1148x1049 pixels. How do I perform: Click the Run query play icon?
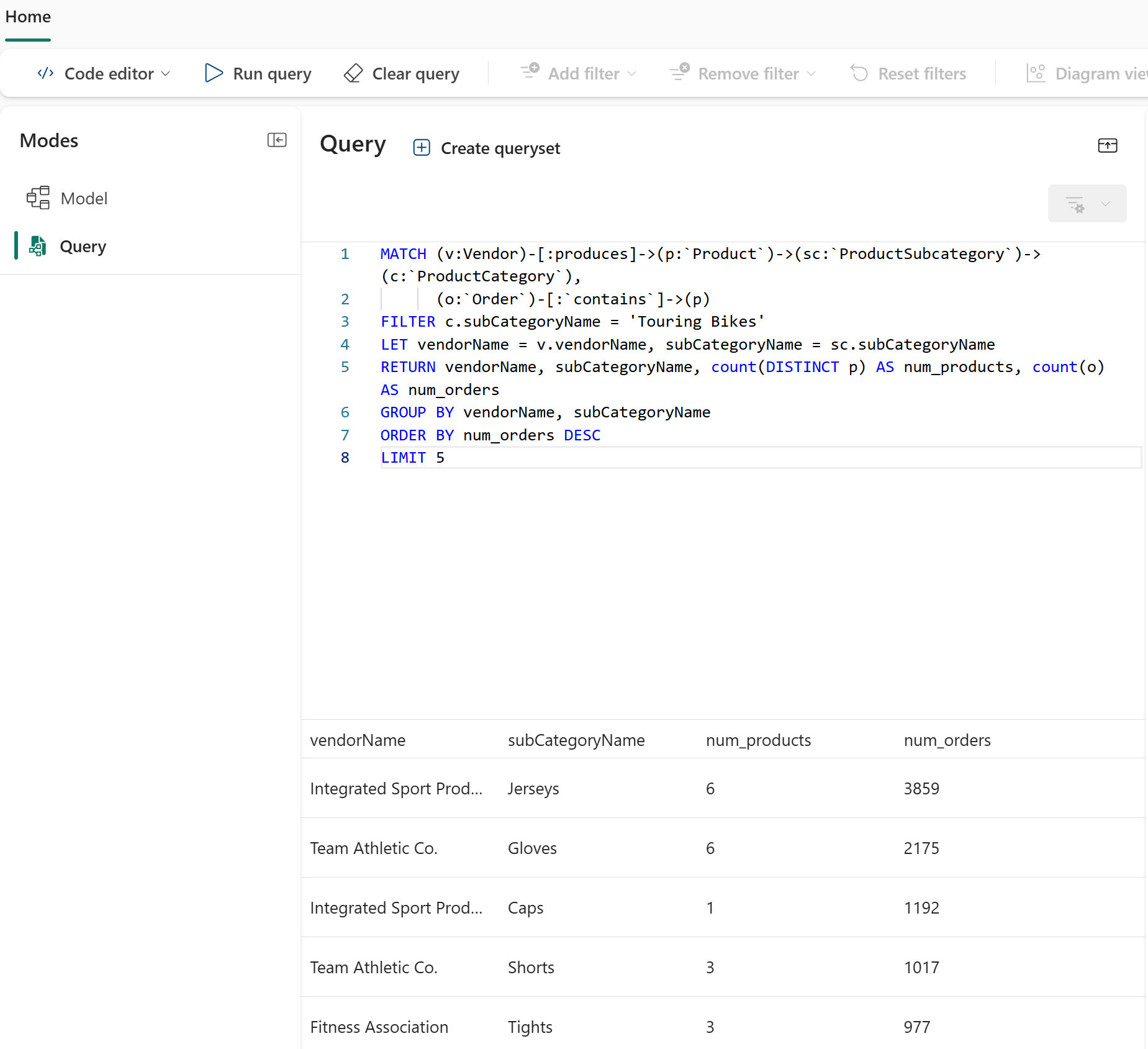click(213, 73)
